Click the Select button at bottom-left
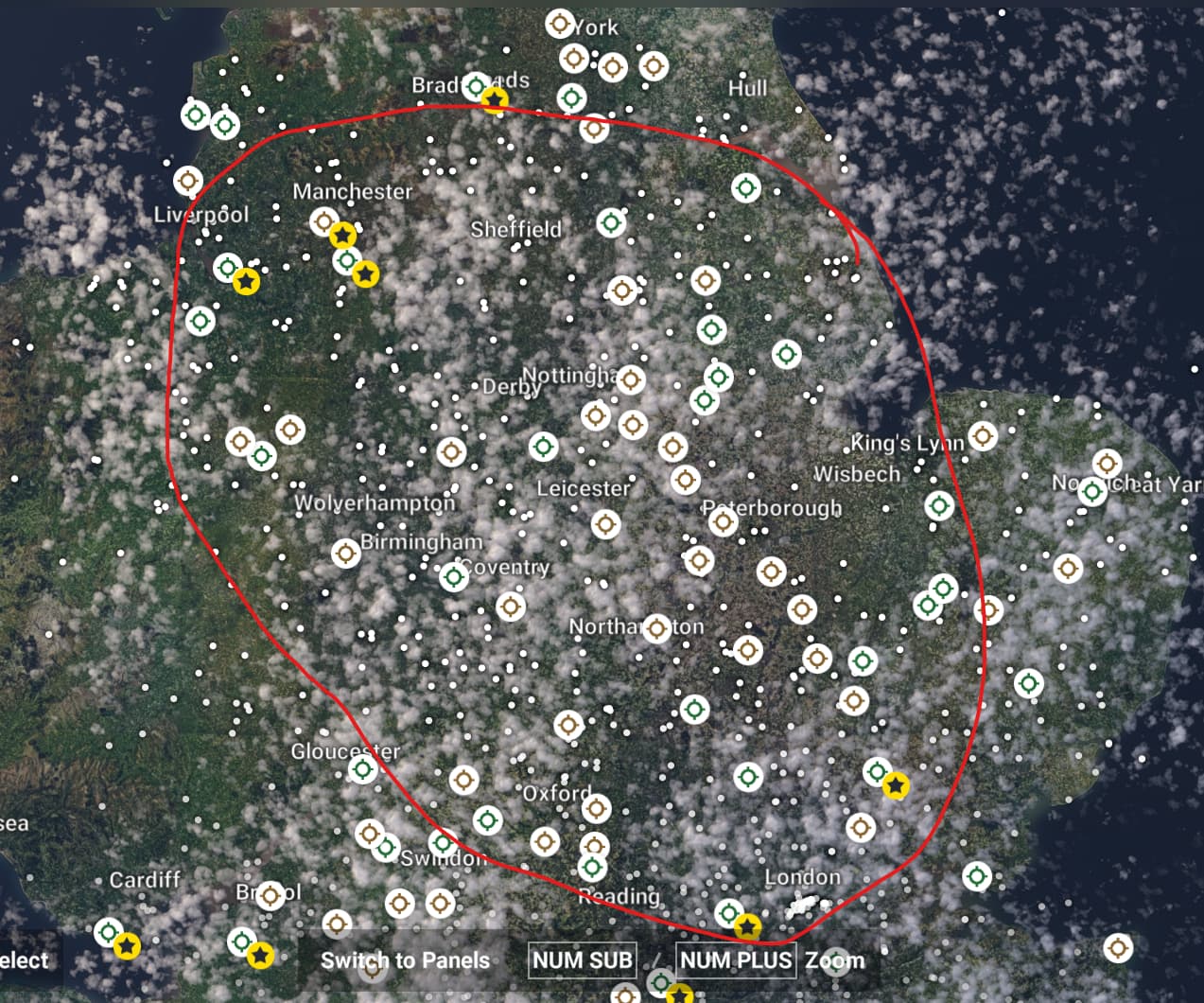This screenshot has width=1204, height=1003. (x=24, y=961)
